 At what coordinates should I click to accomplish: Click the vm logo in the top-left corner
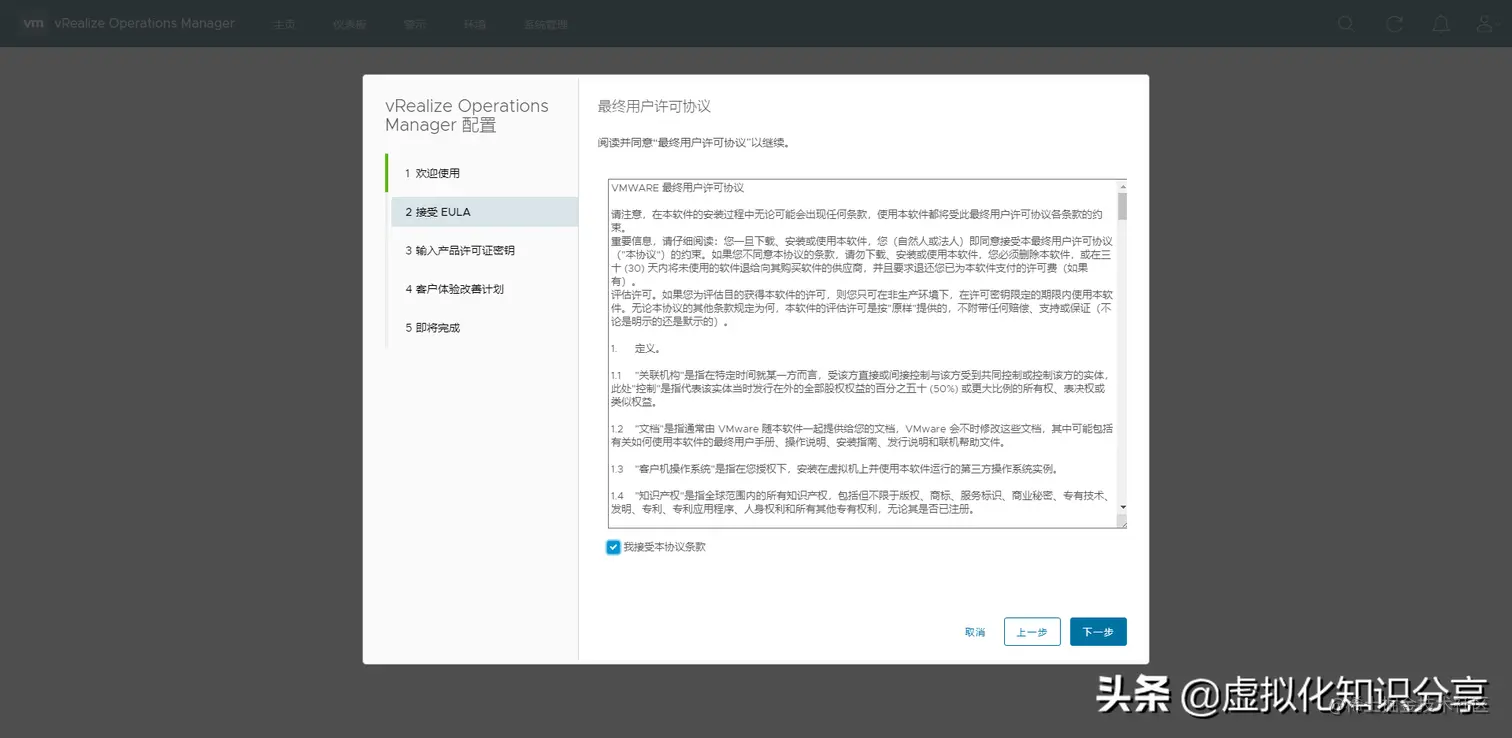tap(33, 23)
